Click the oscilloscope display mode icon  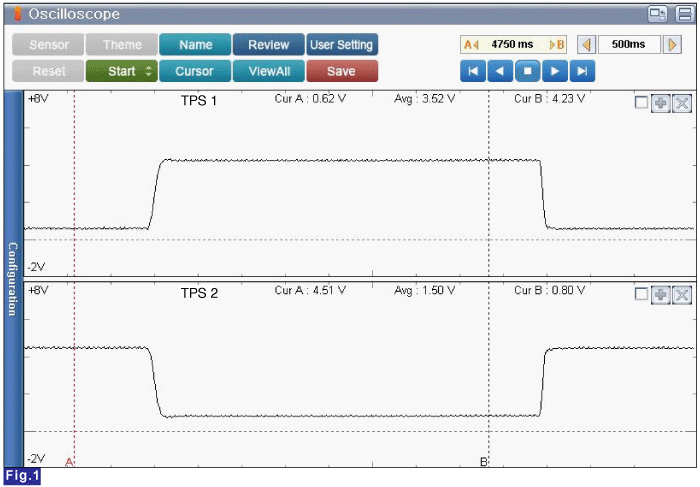click(658, 14)
